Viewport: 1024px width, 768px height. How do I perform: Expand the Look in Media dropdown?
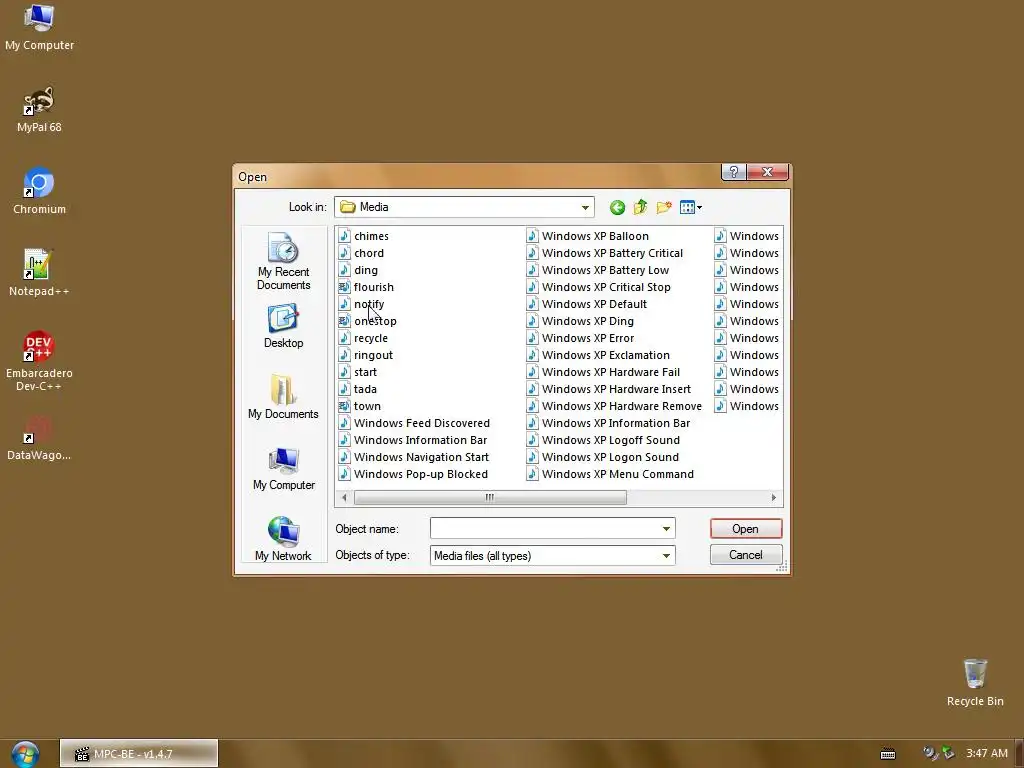(x=584, y=208)
